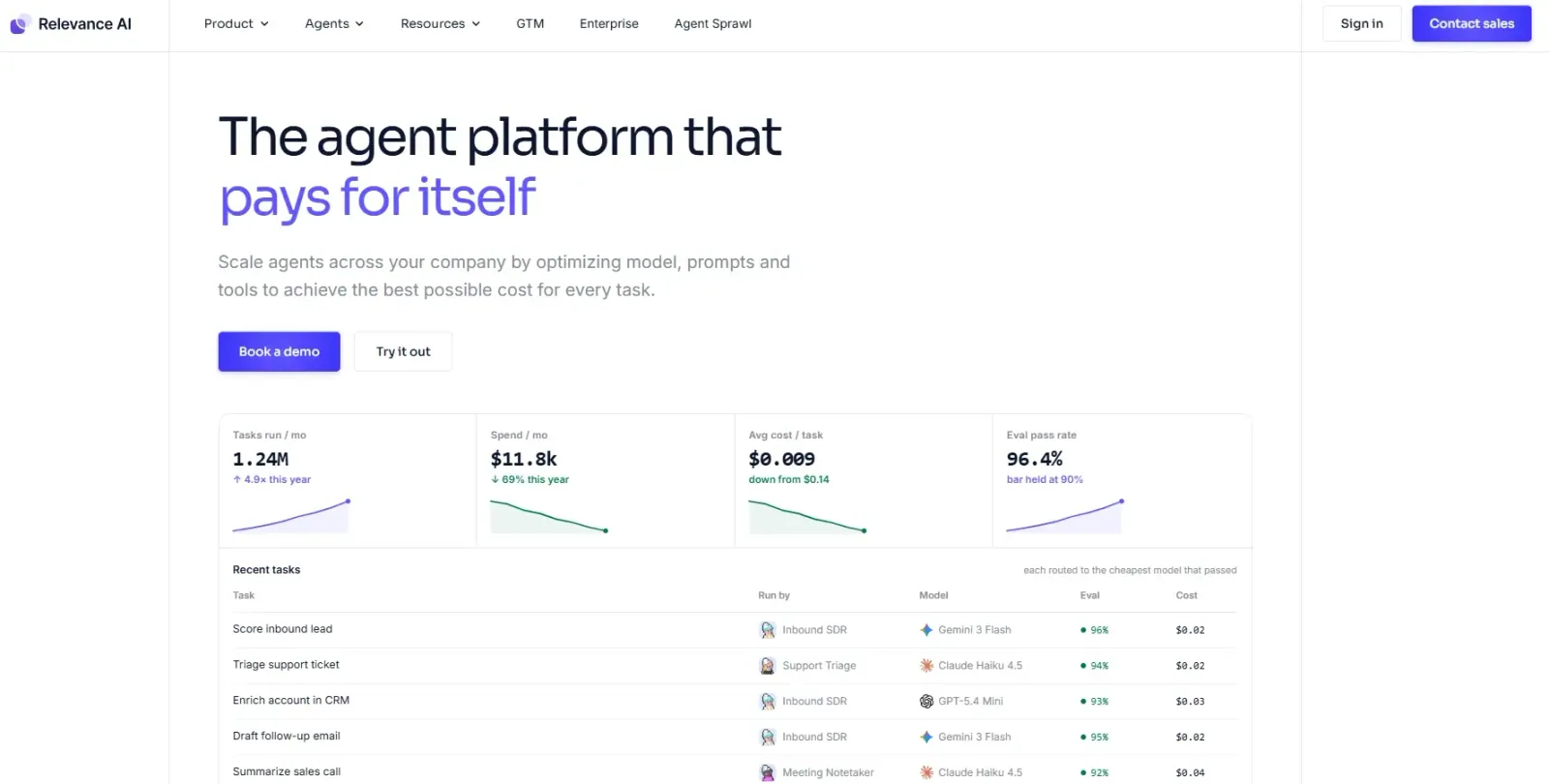Select the 'Triage support ticket' task

click(286, 665)
